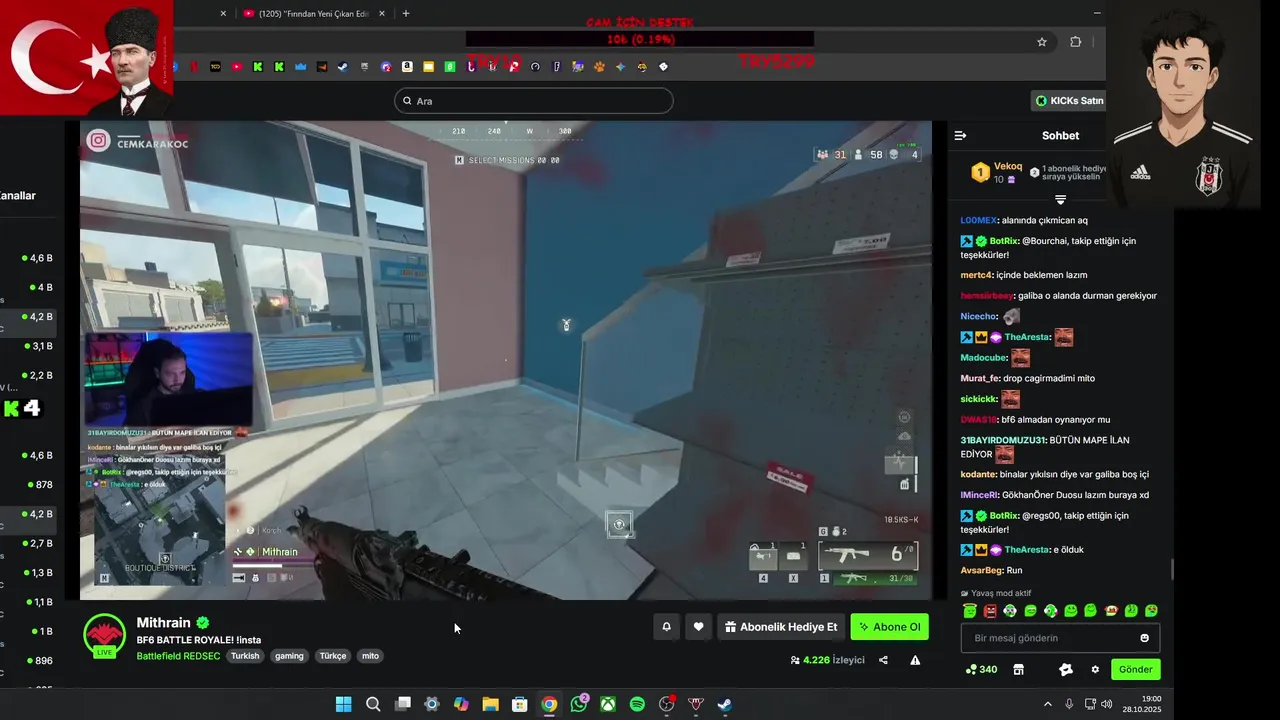
Task: Open Spotify from the taskbar
Action: point(637,704)
